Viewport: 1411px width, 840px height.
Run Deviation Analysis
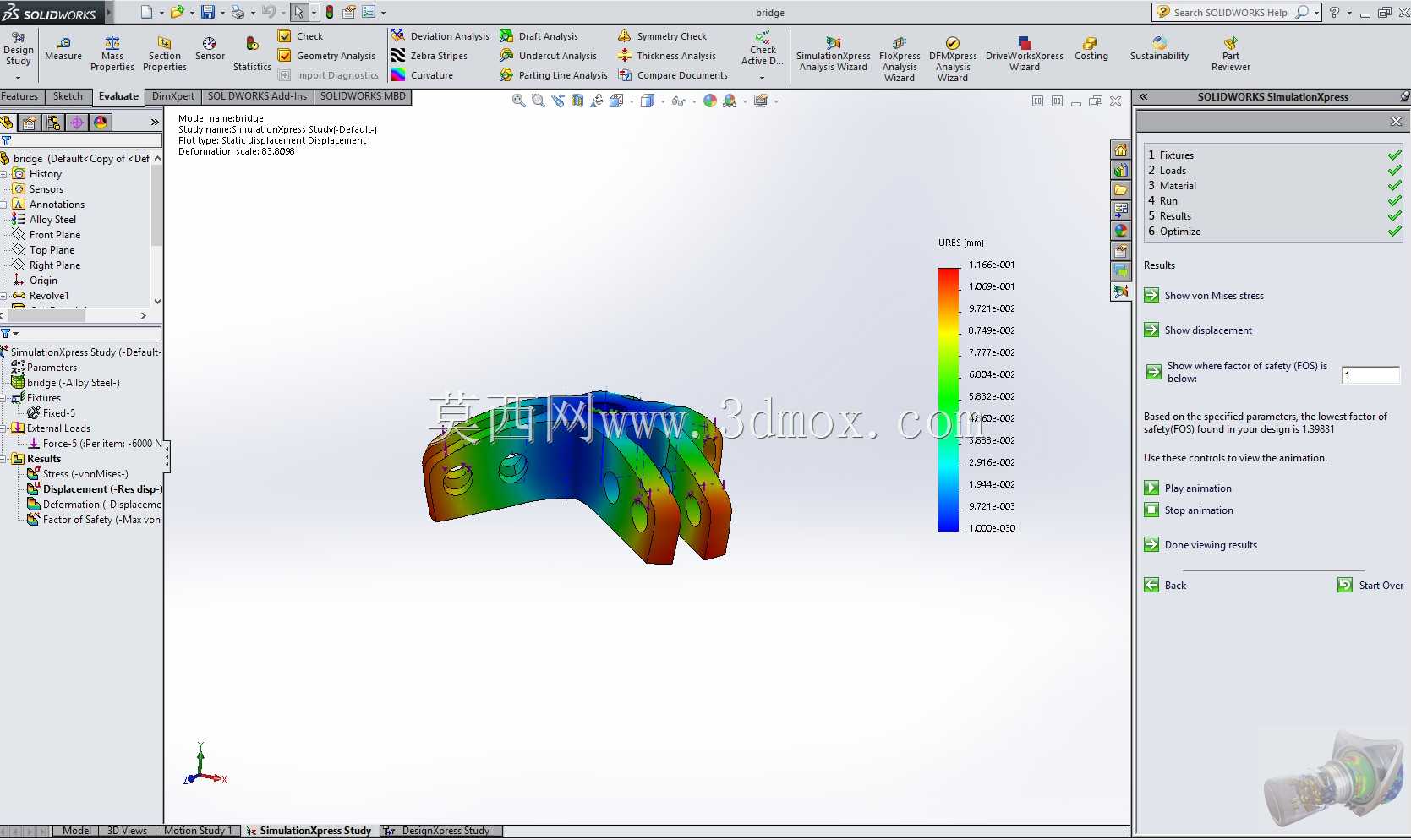click(x=440, y=36)
